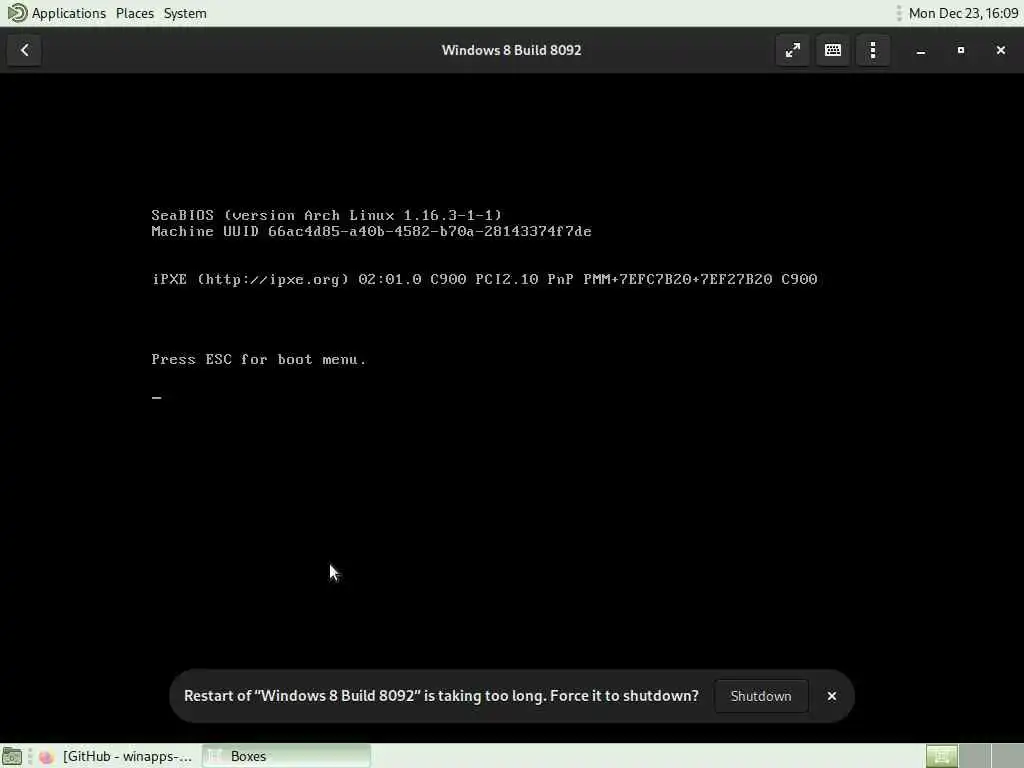This screenshot has width=1024, height=768.
Task: Open the keyboard shortcuts sender button
Action: (833, 50)
